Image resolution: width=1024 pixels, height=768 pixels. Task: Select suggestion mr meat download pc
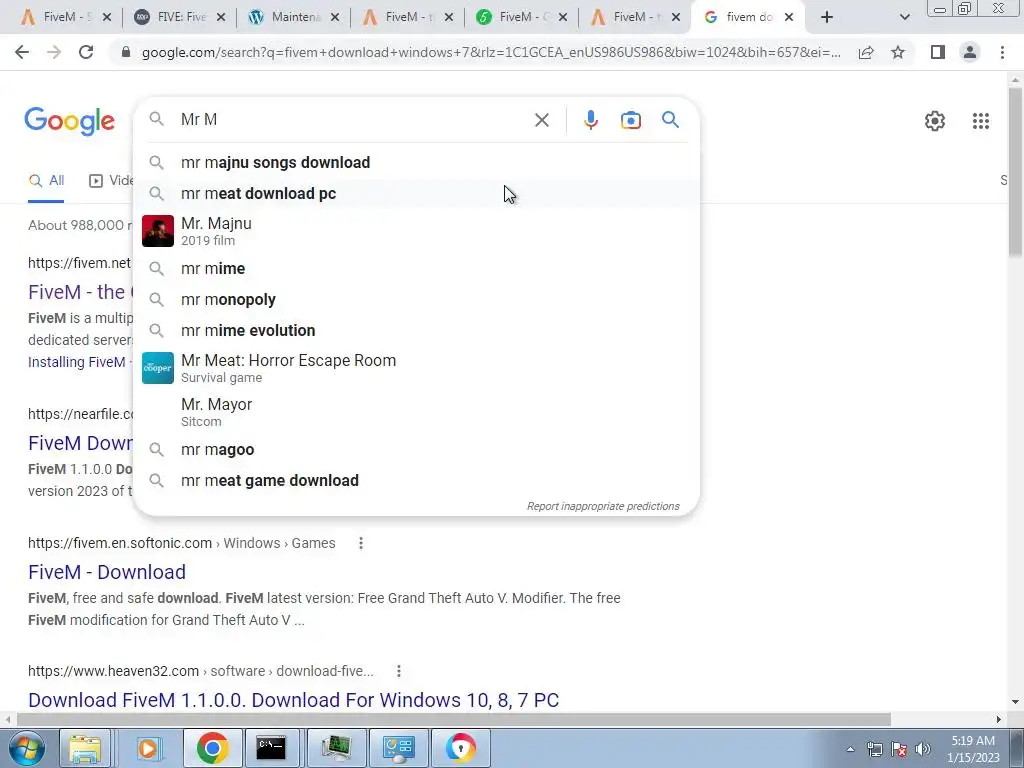tap(416, 193)
